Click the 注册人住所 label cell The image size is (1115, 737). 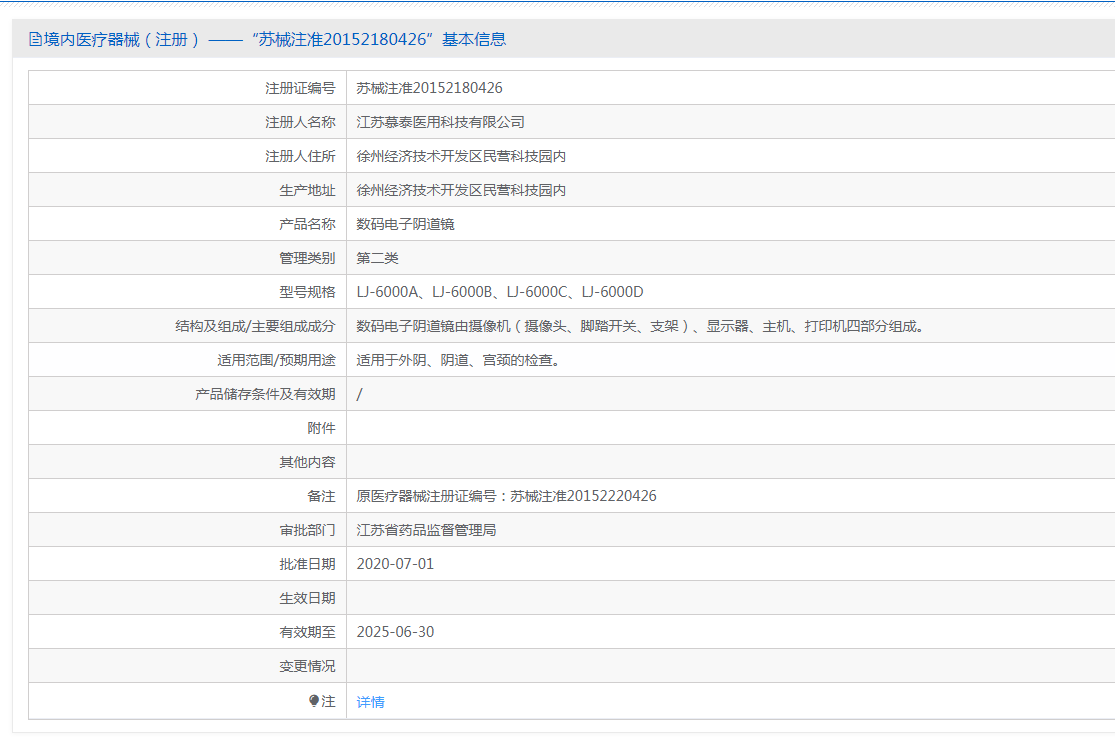click(x=188, y=157)
